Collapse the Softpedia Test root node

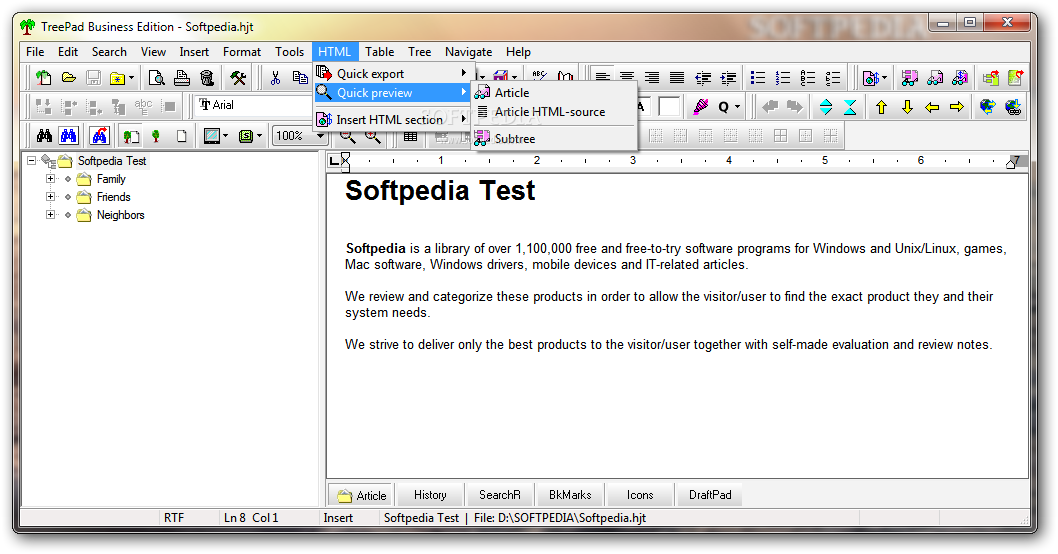point(31,161)
